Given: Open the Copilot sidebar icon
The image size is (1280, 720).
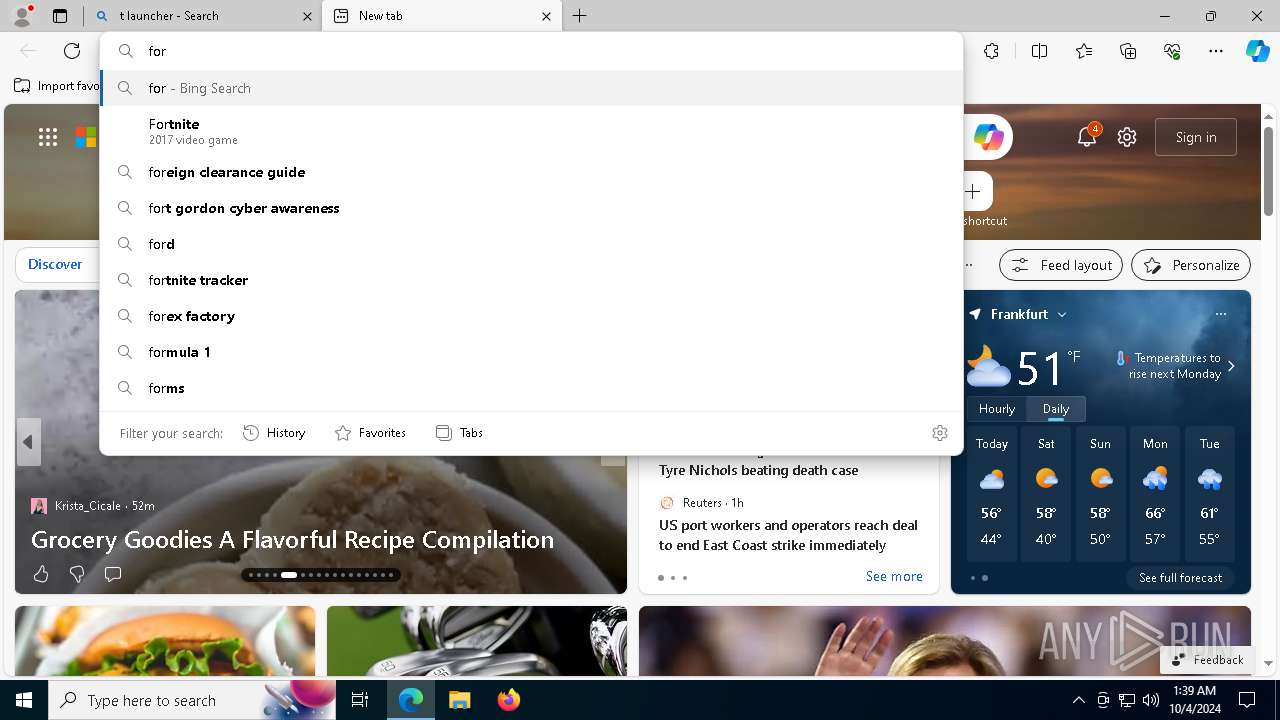Looking at the screenshot, I should (x=1257, y=51).
